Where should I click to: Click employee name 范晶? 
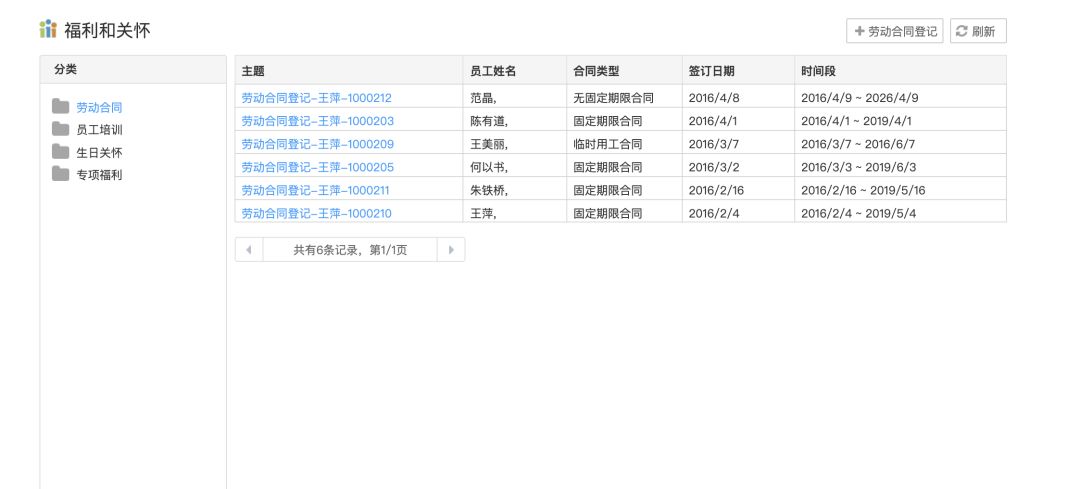(484, 98)
